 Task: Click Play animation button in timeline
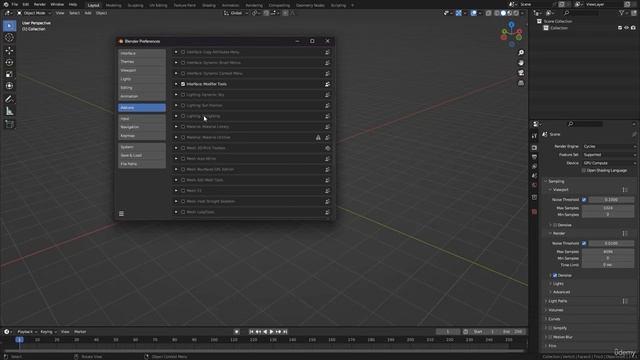[x=271, y=332]
